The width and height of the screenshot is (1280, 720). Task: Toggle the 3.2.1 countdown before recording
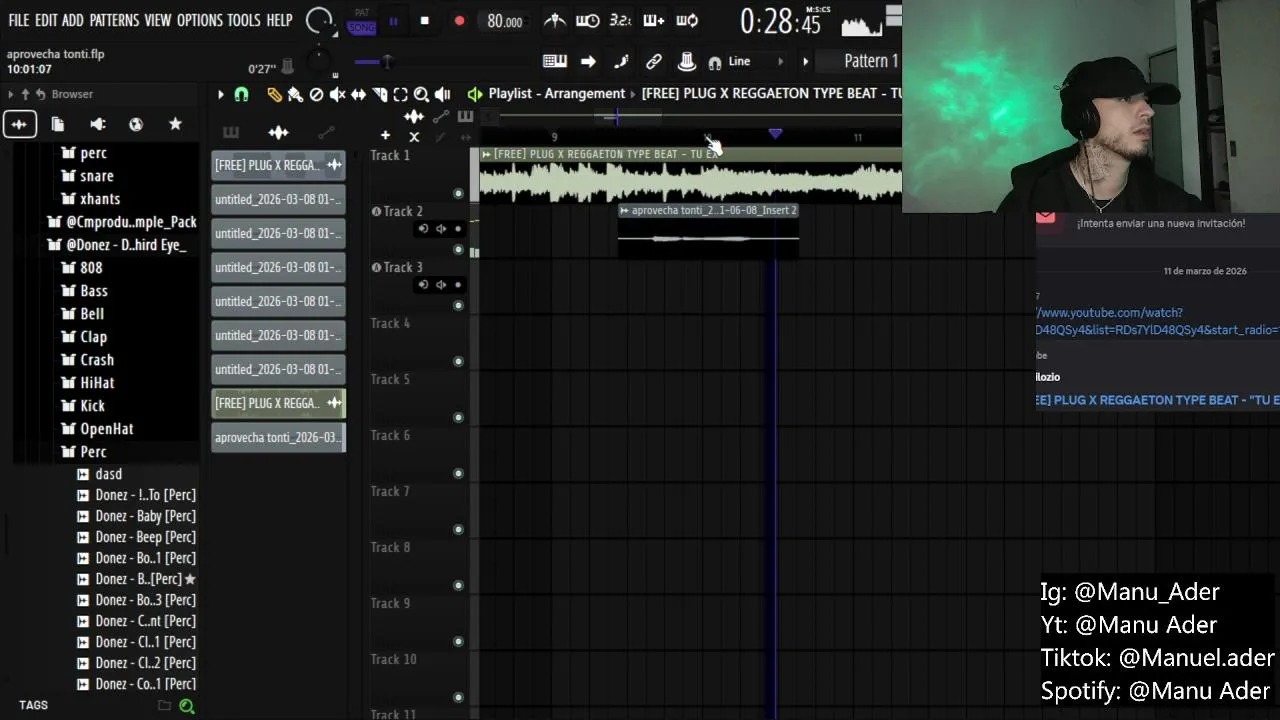click(621, 20)
